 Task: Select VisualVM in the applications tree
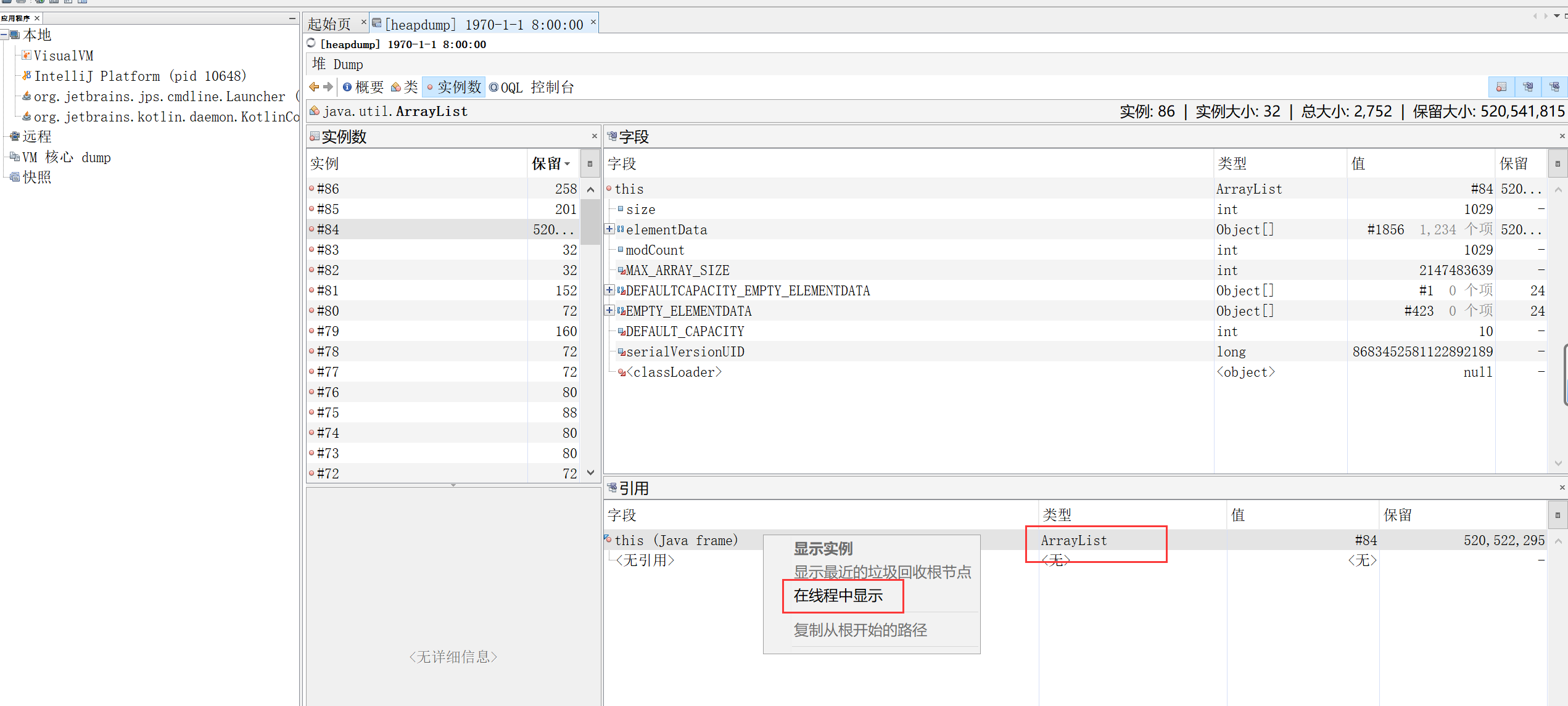pos(63,55)
